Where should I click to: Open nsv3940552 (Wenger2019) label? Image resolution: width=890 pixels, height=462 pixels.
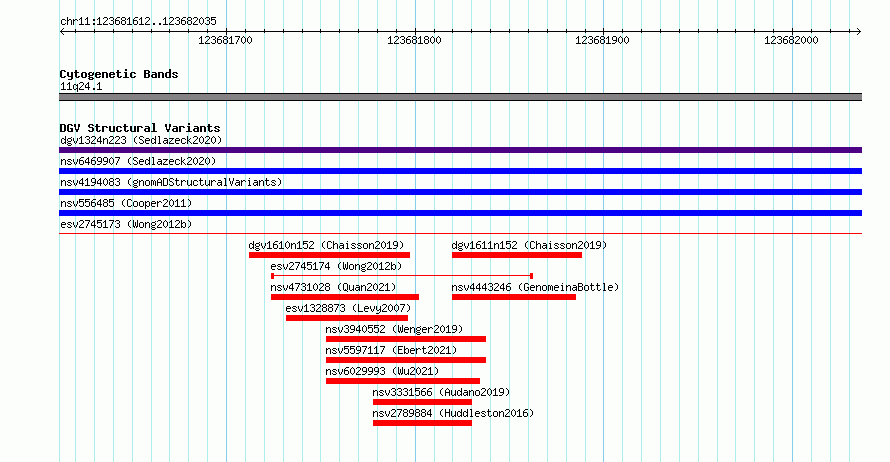pos(394,329)
